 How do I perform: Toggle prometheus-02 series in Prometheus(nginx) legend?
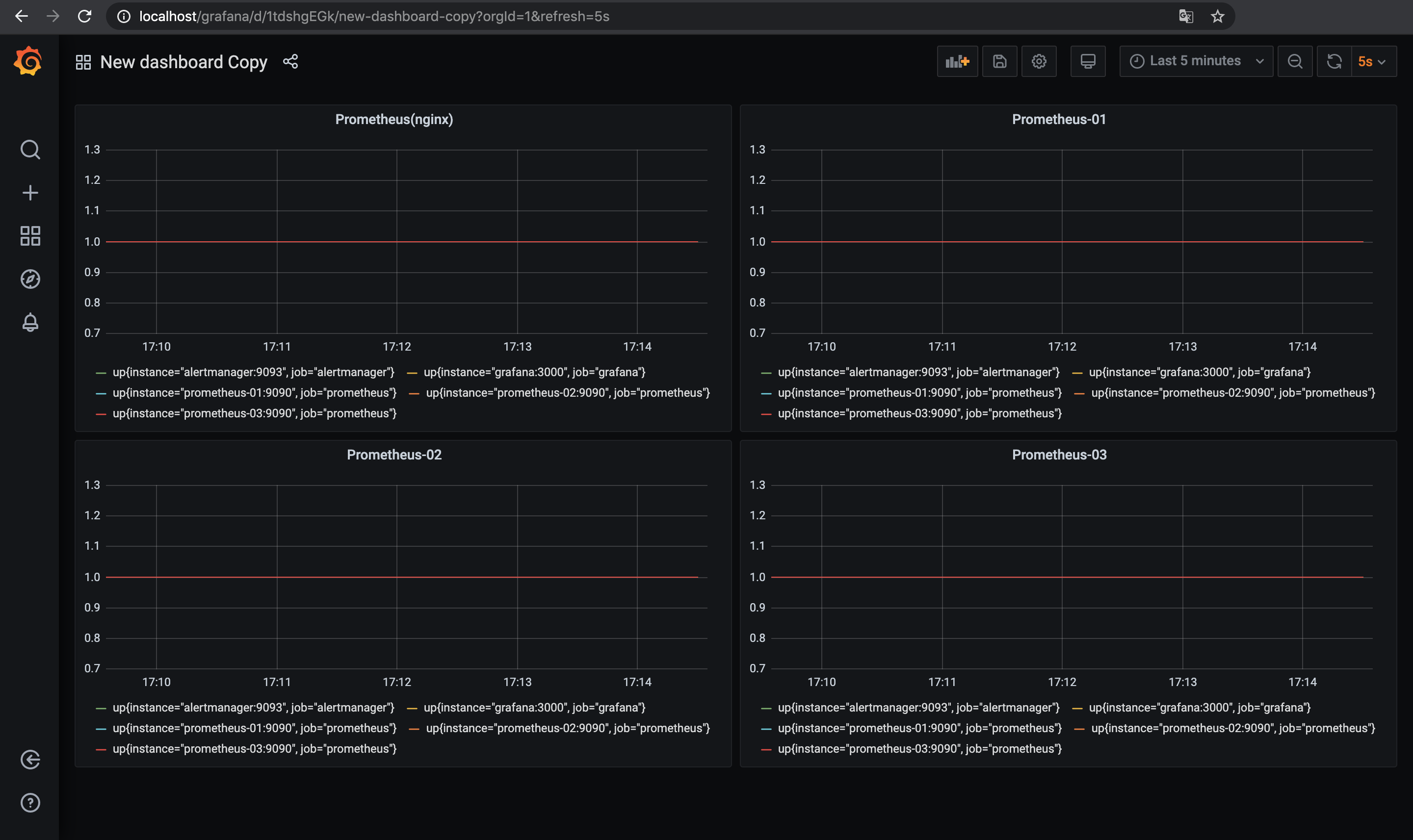(568, 393)
